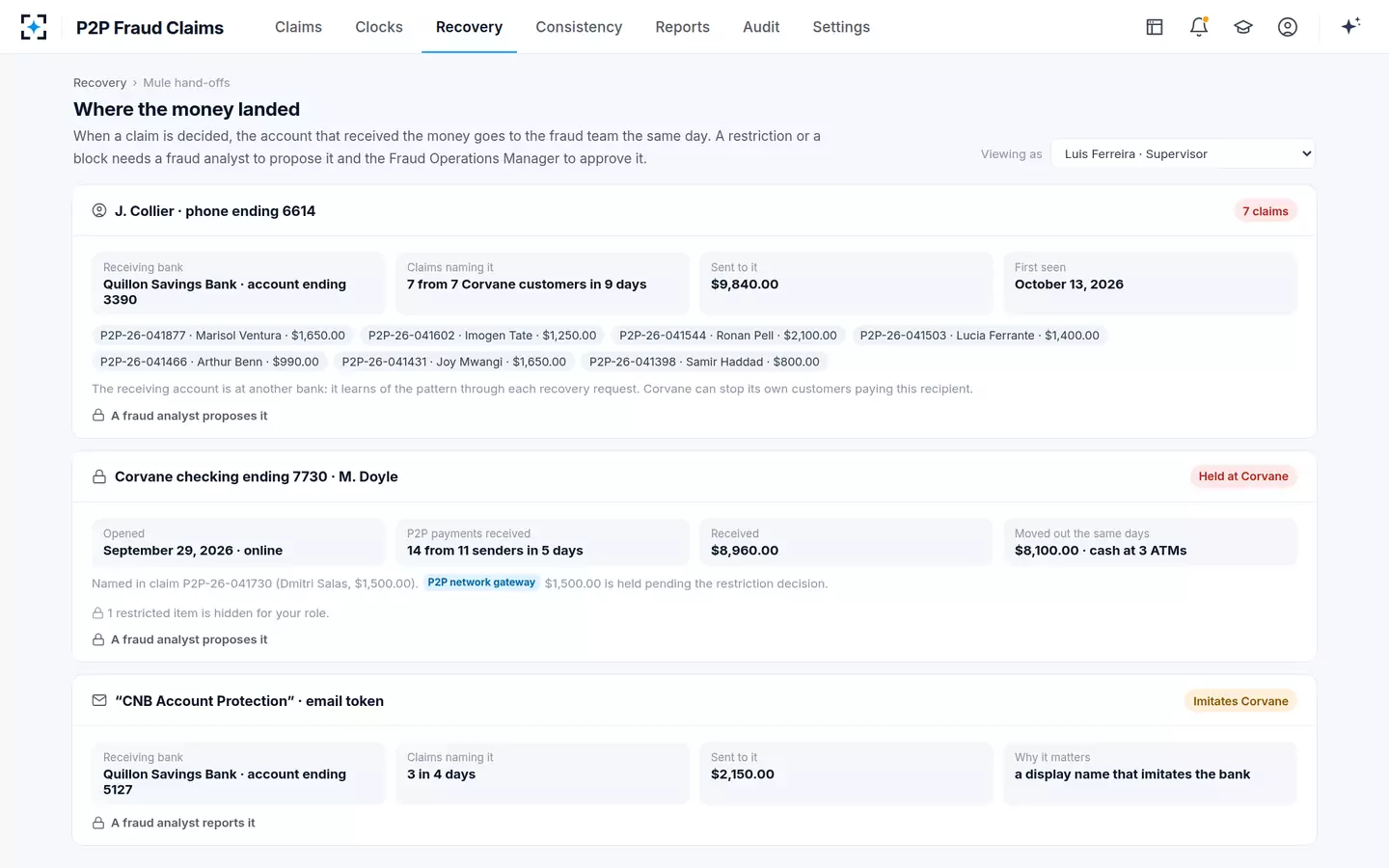Screen dimensions: 1389x868
Task: Click 'Opened September 29, 2026 · online' cell
Action: click(x=238, y=542)
